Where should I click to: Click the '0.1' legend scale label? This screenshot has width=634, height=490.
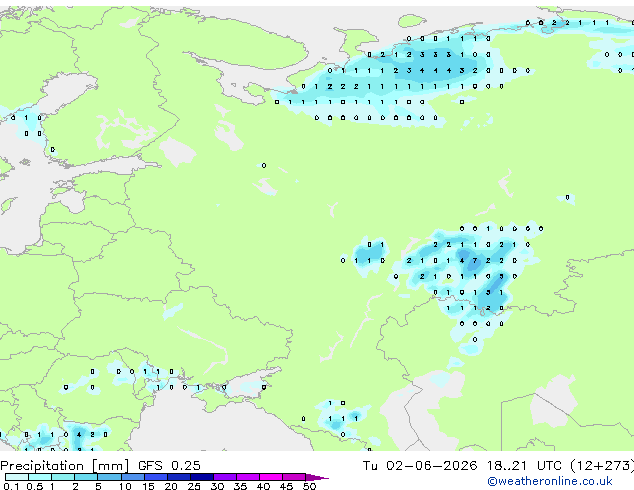[x=11, y=486]
